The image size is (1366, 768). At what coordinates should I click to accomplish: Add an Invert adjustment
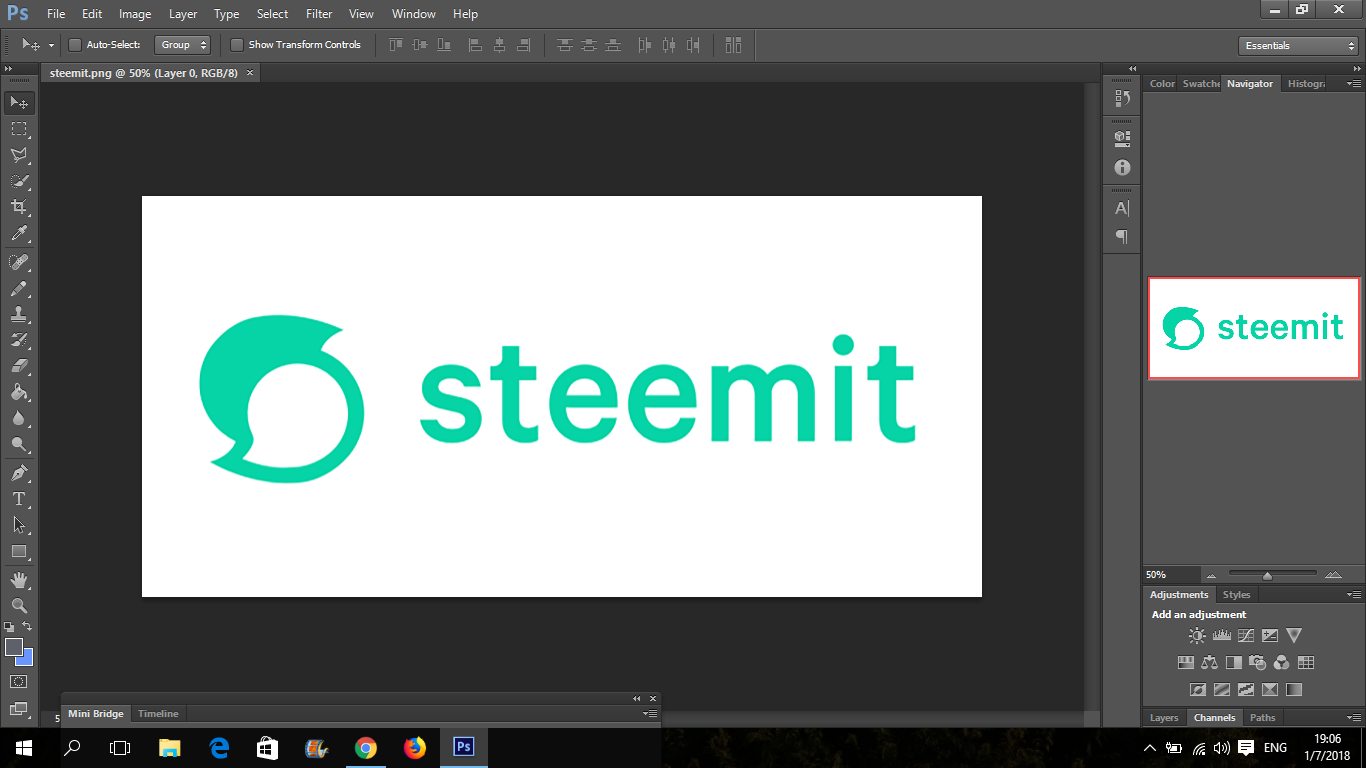[1198, 689]
